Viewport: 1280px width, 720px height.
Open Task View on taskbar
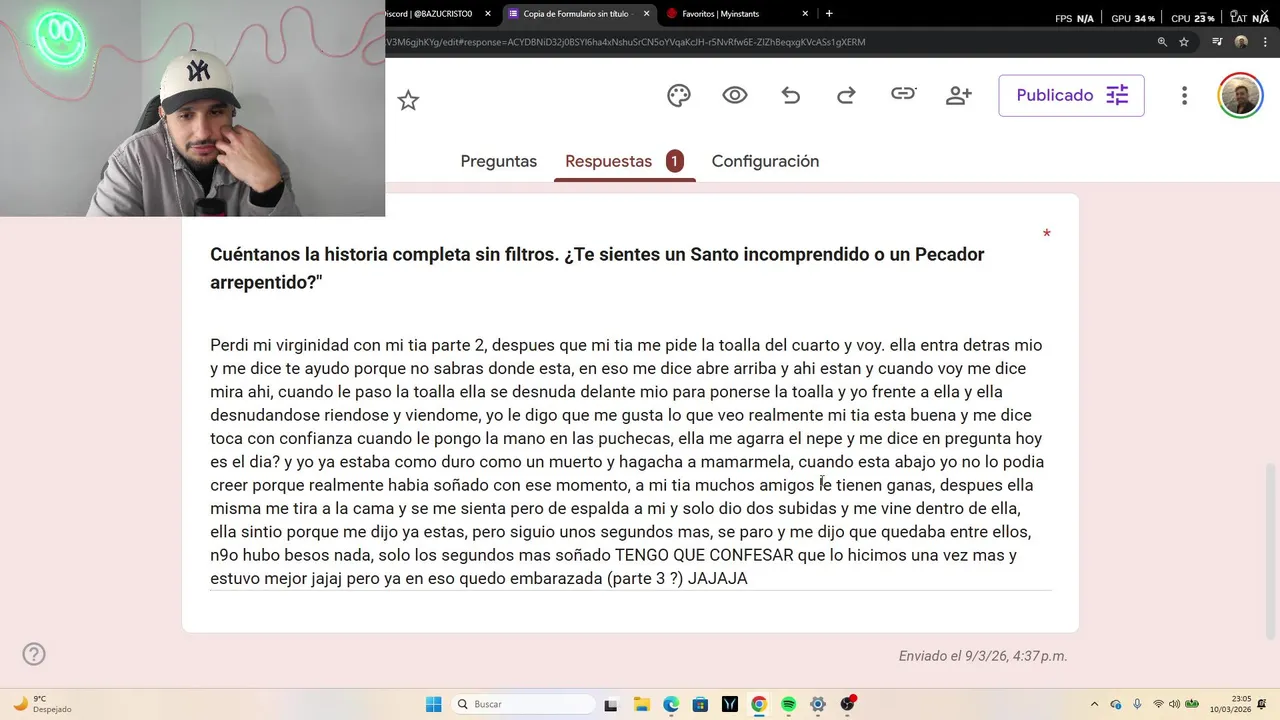point(611,705)
